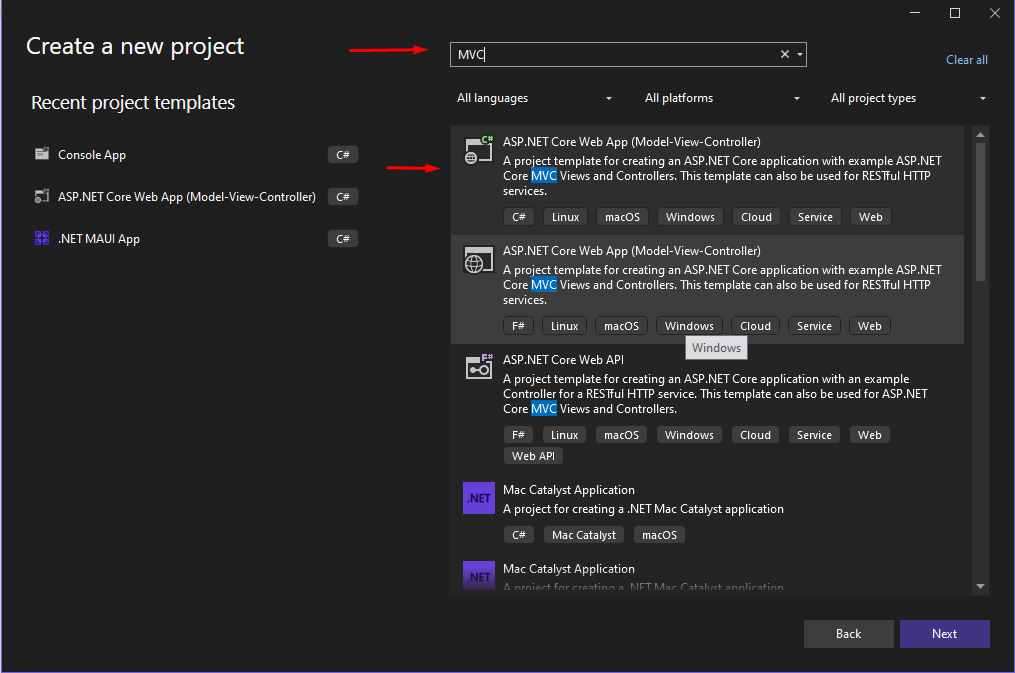Click the Console App template icon
1015x673 pixels.
[41, 154]
